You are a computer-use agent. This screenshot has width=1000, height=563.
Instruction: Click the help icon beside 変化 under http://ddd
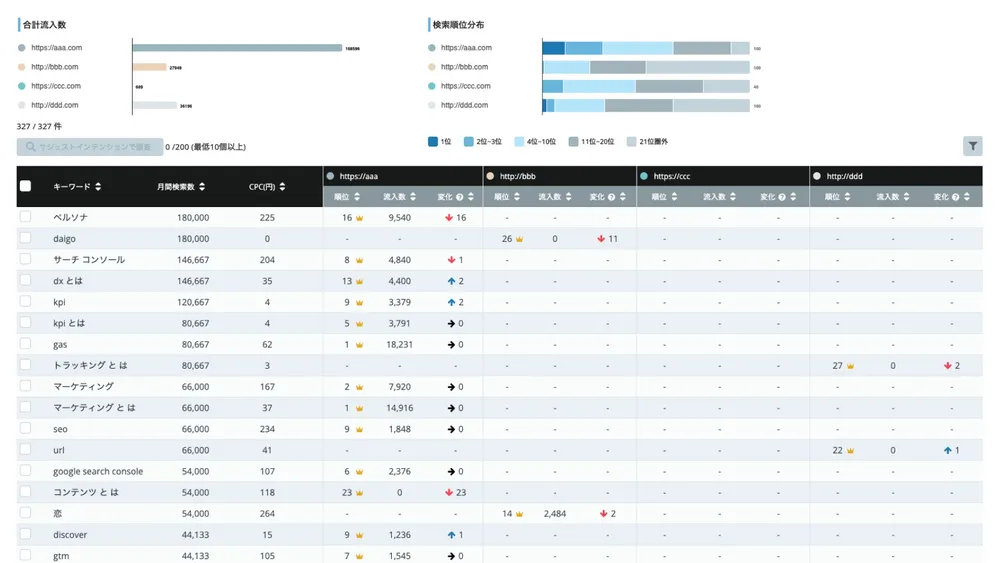(x=955, y=197)
